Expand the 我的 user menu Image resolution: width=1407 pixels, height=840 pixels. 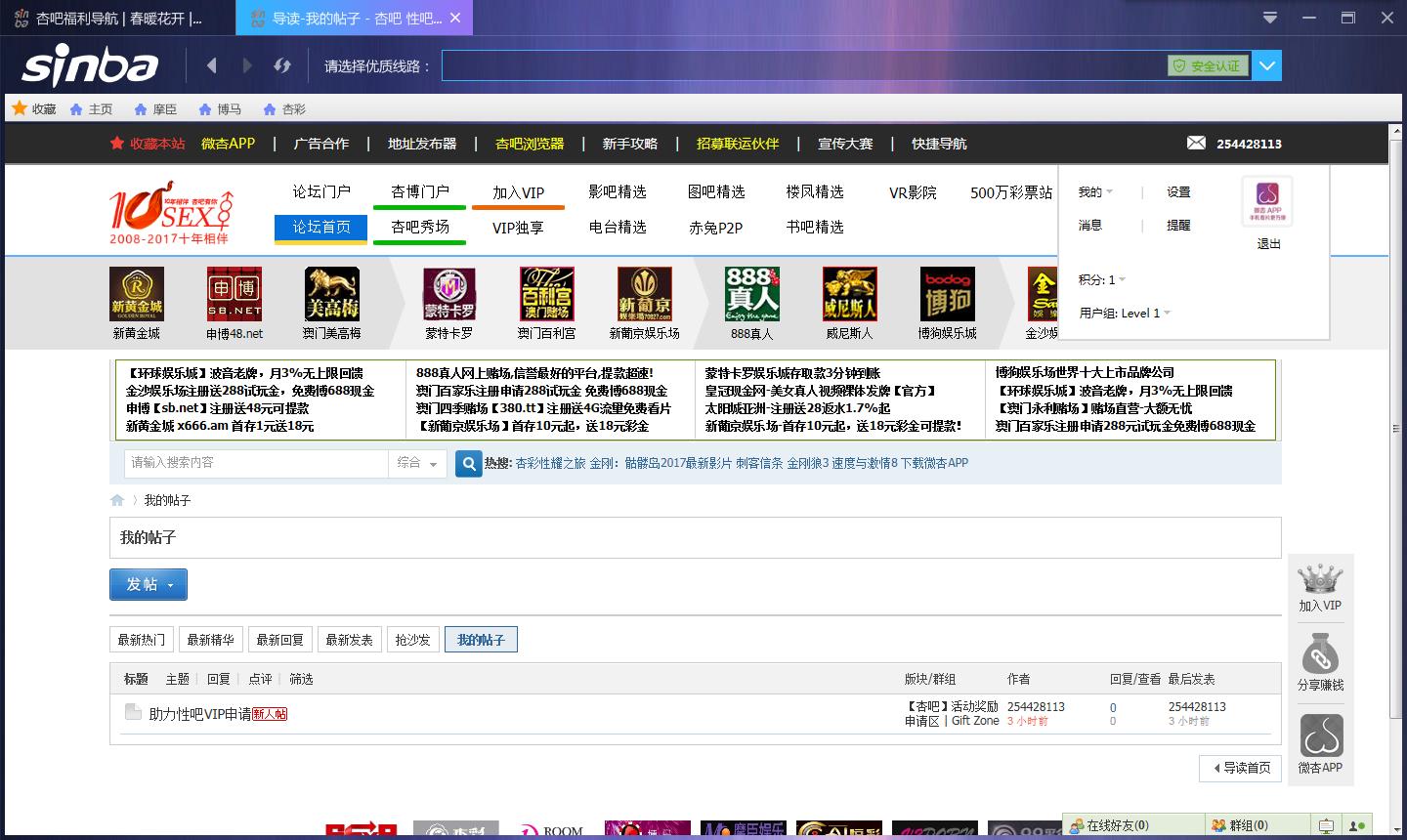point(1094,192)
